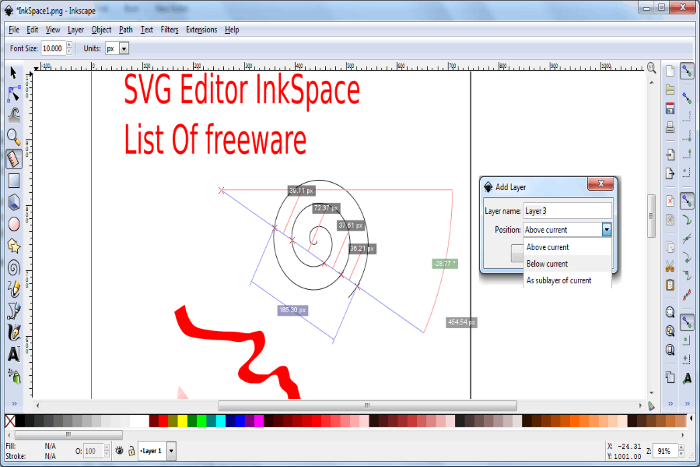The height and width of the screenshot is (467, 700).
Task: Pick the Zoom magnifier tool
Action: coord(14,136)
